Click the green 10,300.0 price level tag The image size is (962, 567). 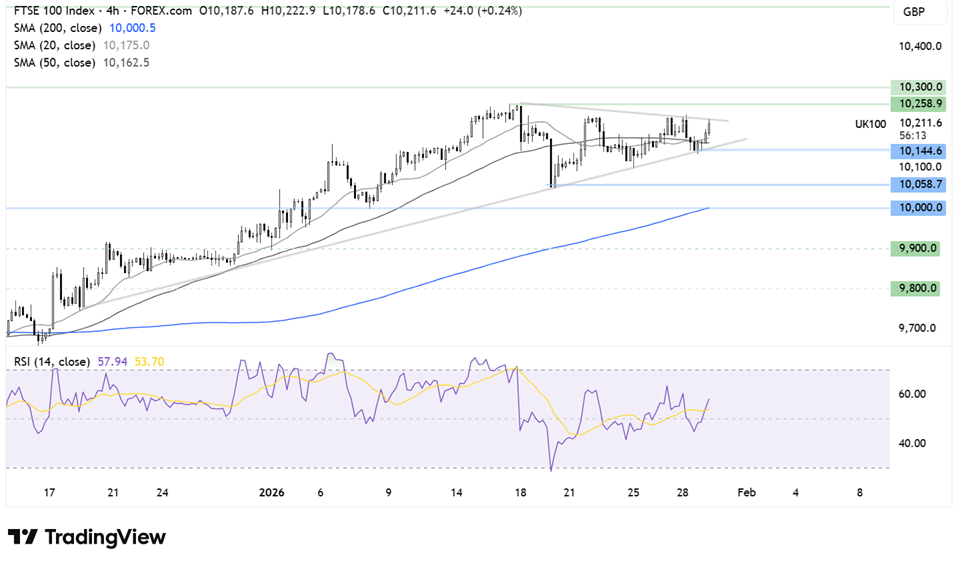click(915, 88)
